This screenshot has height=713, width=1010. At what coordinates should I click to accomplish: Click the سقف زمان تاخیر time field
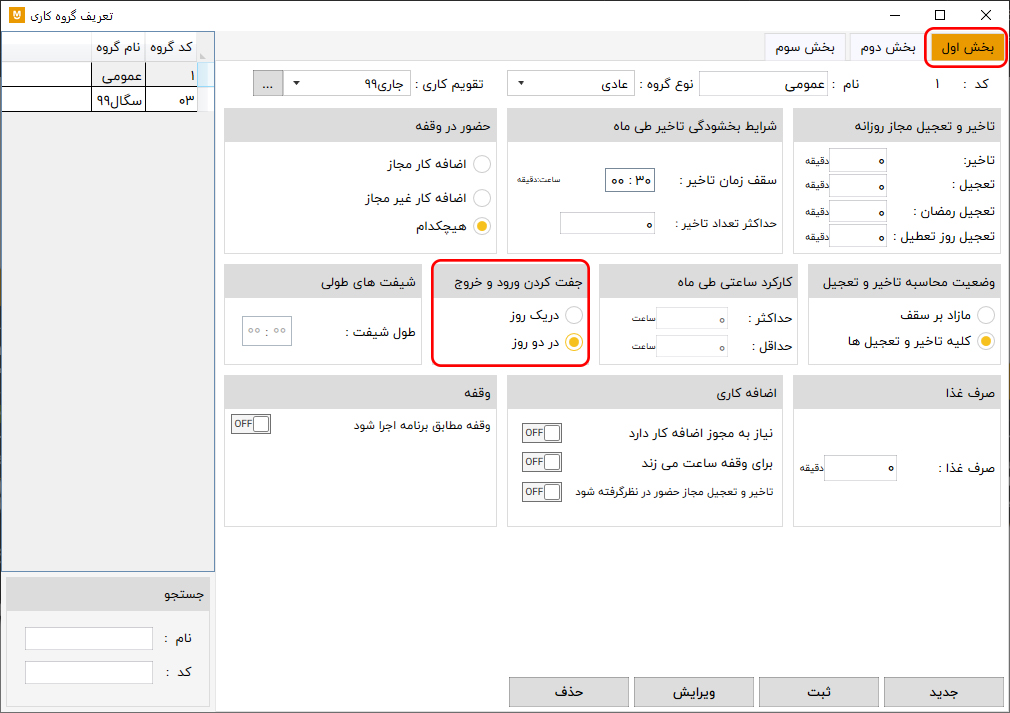click(630, 180)
